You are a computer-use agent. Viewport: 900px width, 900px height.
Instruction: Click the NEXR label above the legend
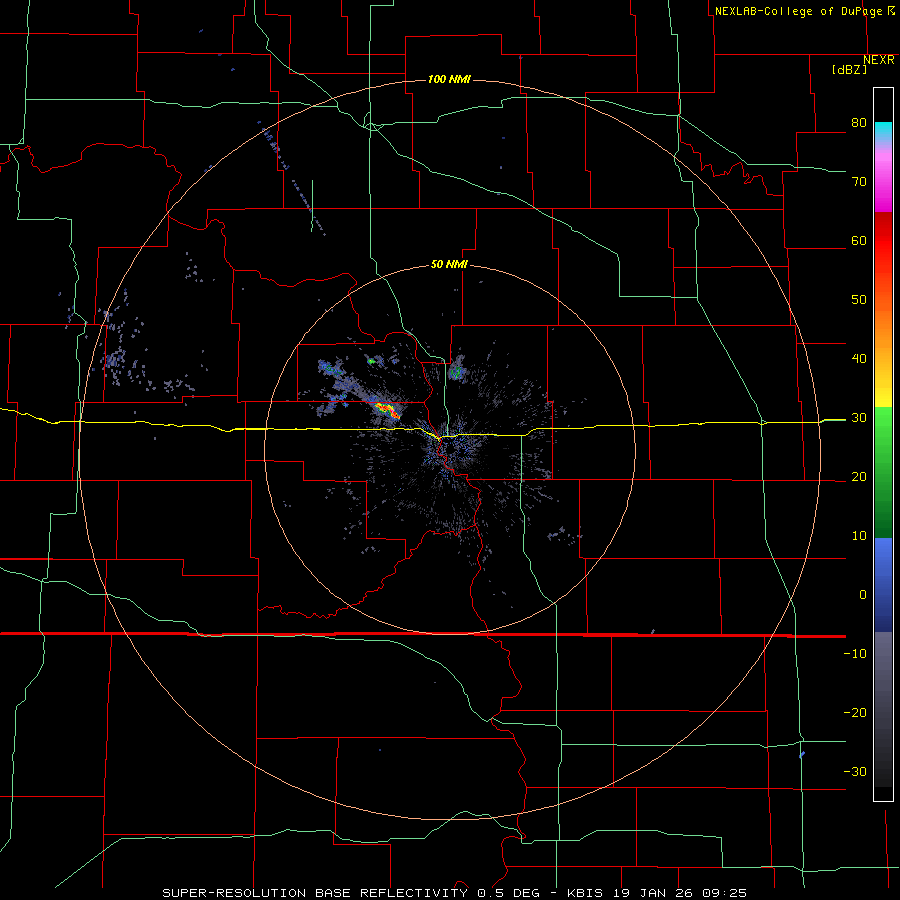click(x=879, y=60)
